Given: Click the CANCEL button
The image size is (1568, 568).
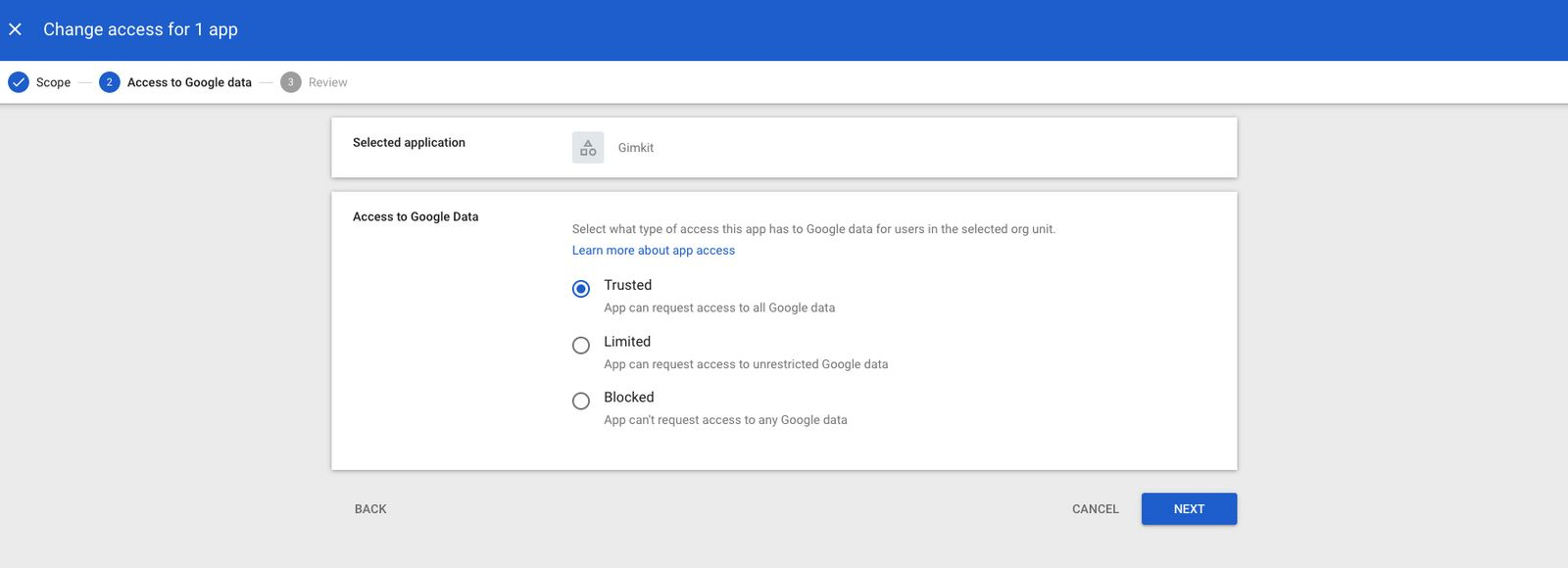Looking at the screenshot, I should coord(1095,509).
